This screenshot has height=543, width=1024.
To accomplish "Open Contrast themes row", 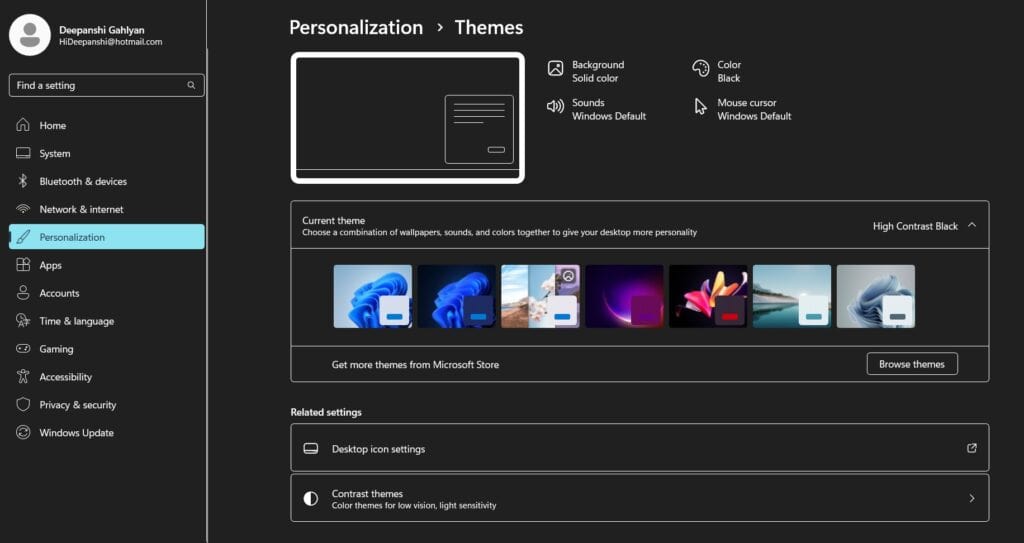I will 639,498.
